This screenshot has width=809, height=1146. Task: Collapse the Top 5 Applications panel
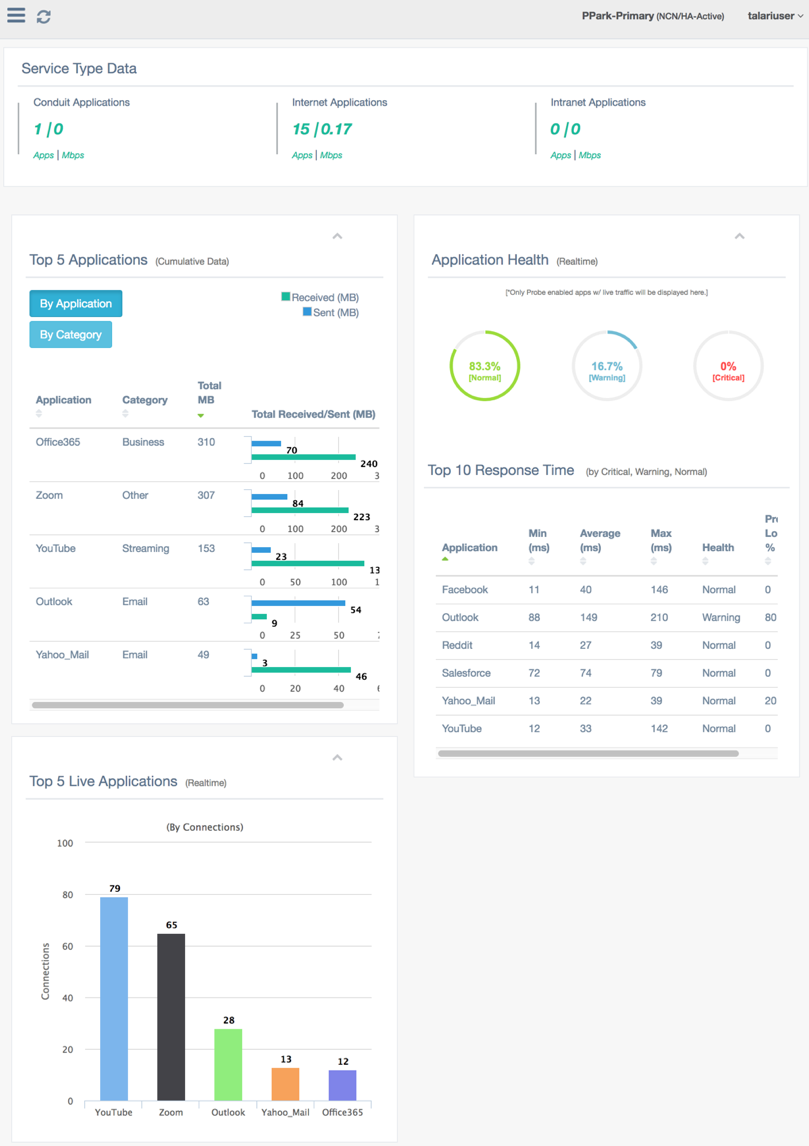click(337, 236)
